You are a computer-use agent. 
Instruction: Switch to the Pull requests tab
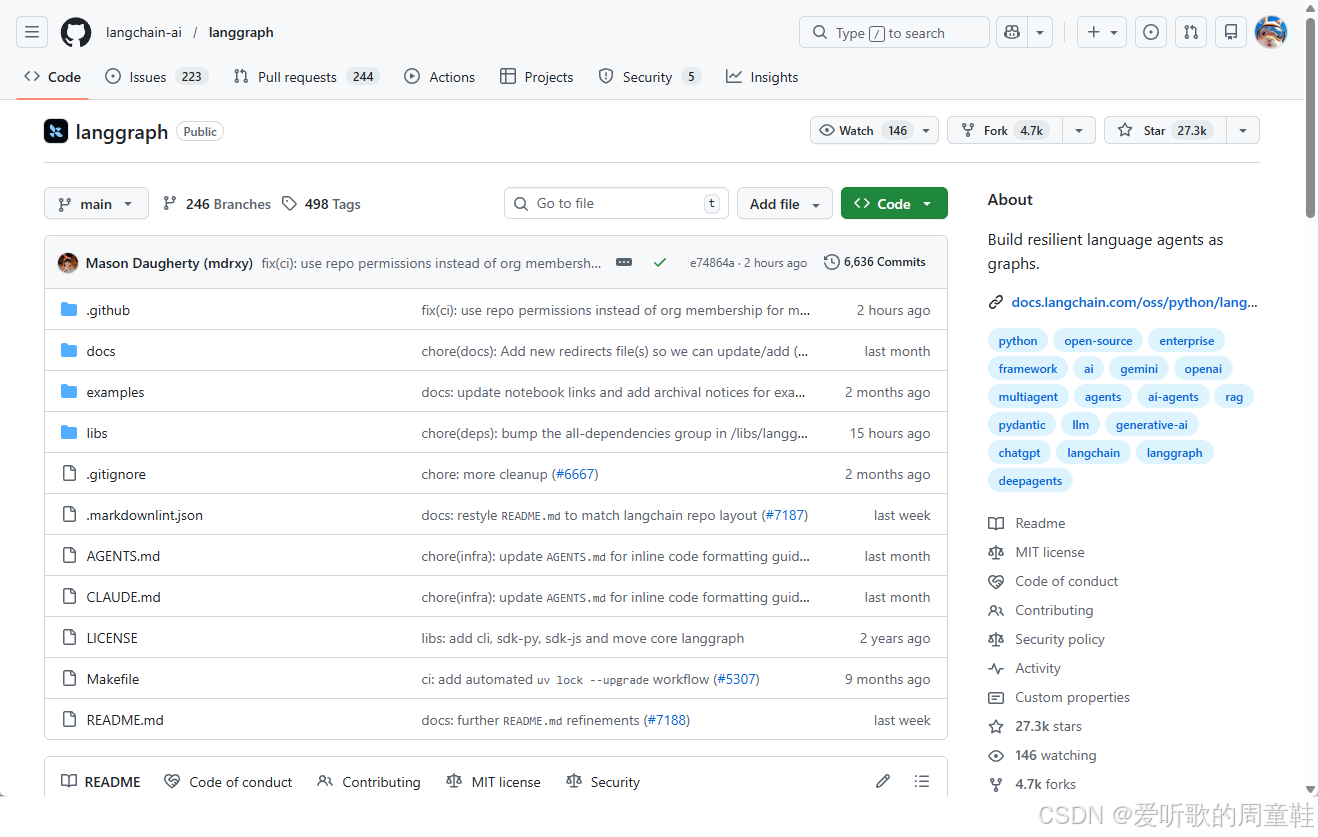[x=306, y=77]
